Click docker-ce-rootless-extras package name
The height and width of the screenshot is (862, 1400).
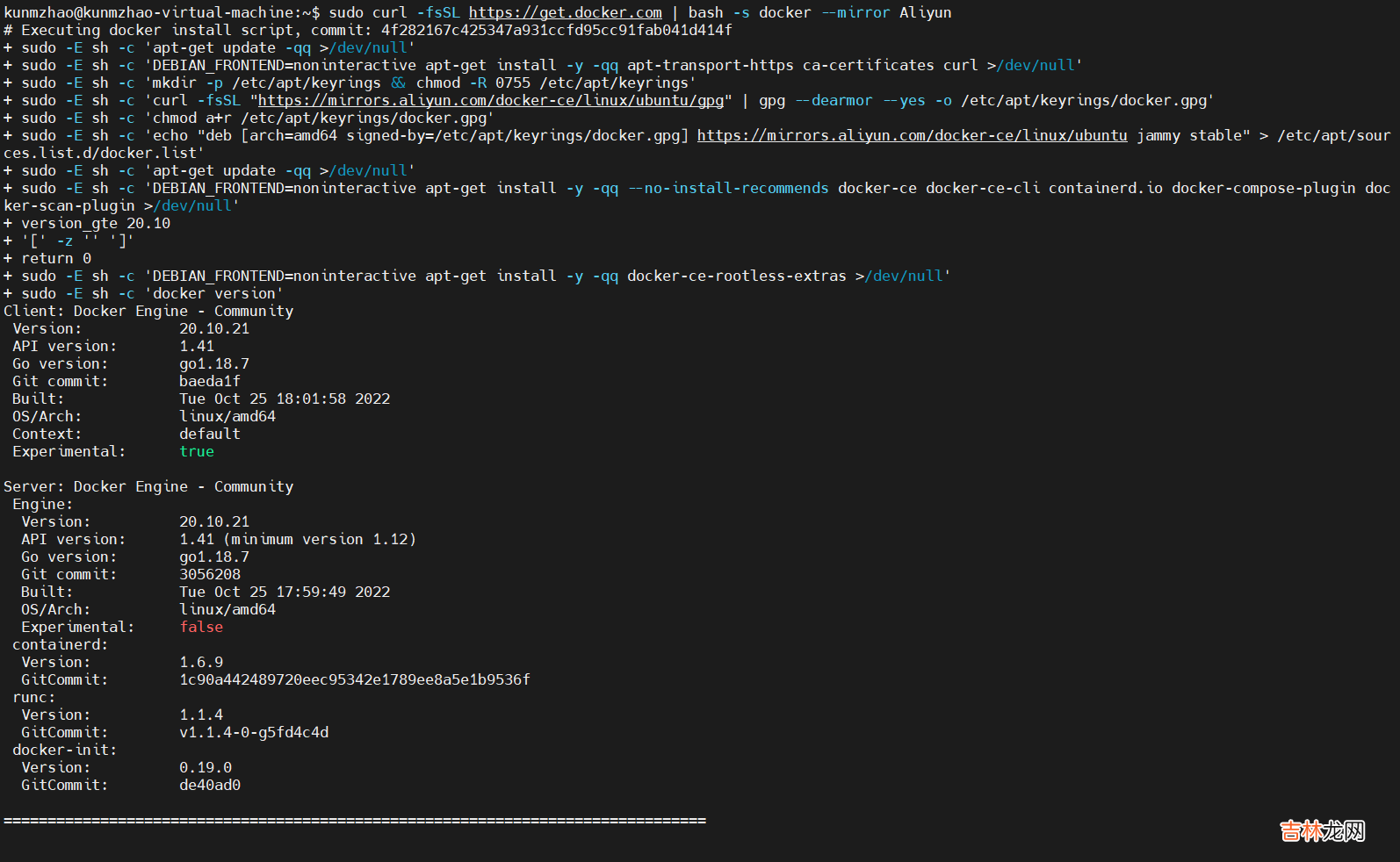tap(737, 276)
